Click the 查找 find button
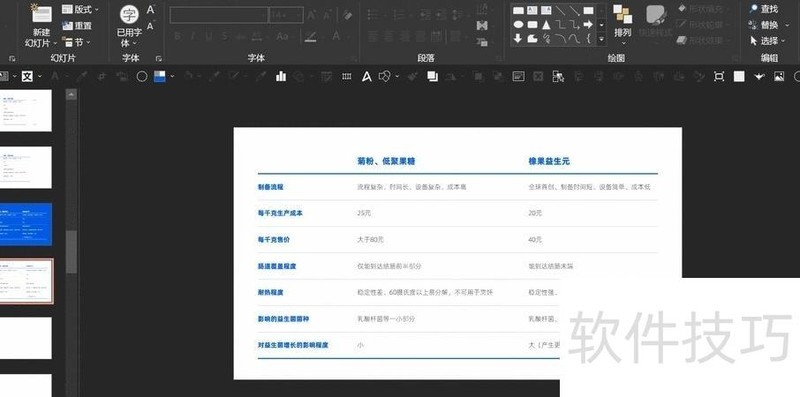 click(764, 9)
